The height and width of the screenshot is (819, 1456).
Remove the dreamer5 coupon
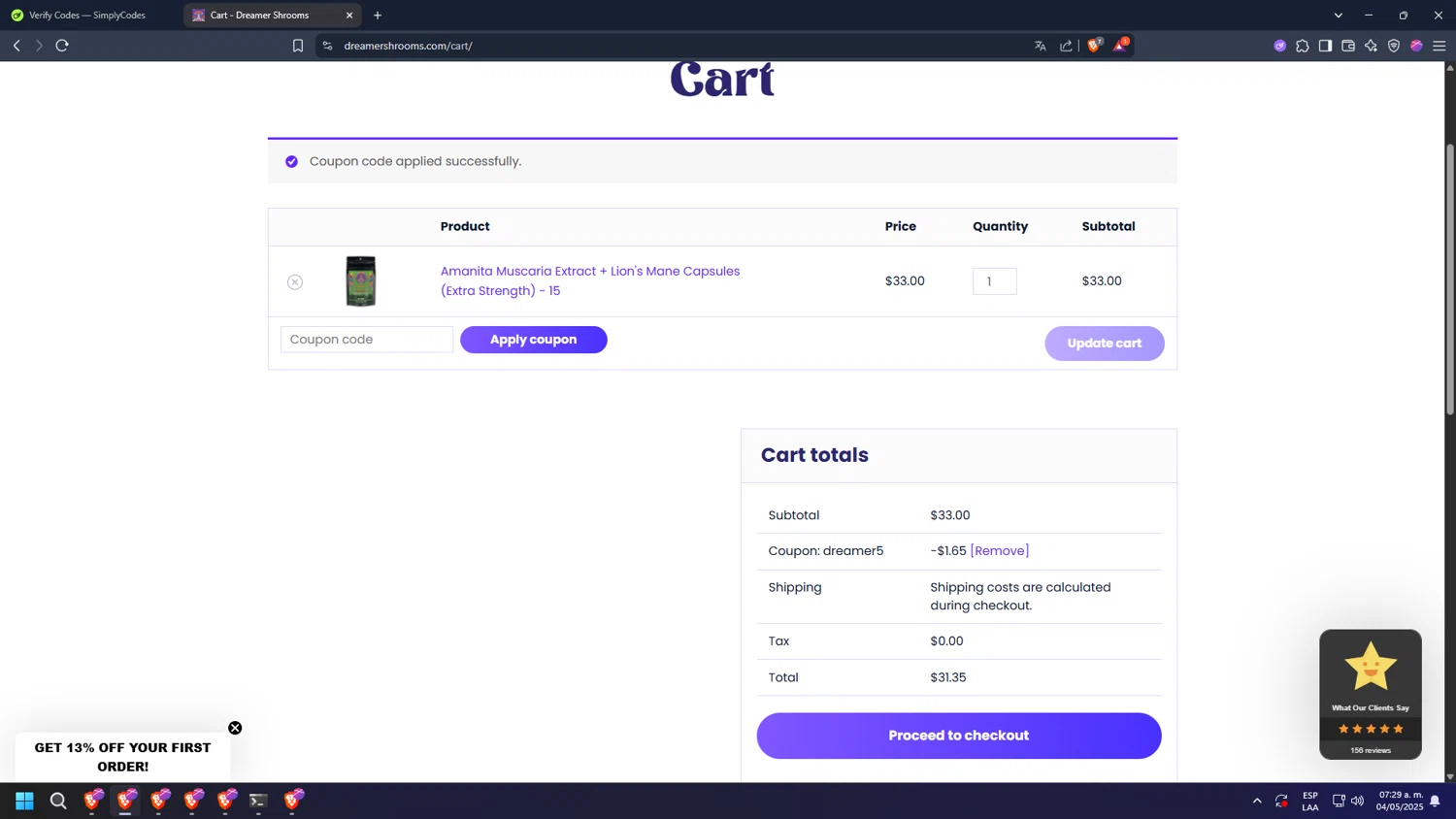pos(1000,551)
